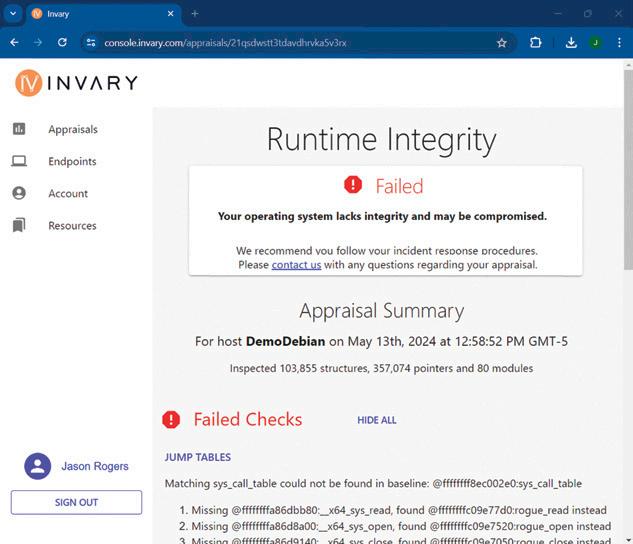Open the browser three-dot menu
The width and height of the screenshot is (633, 544).
point(619,42)
